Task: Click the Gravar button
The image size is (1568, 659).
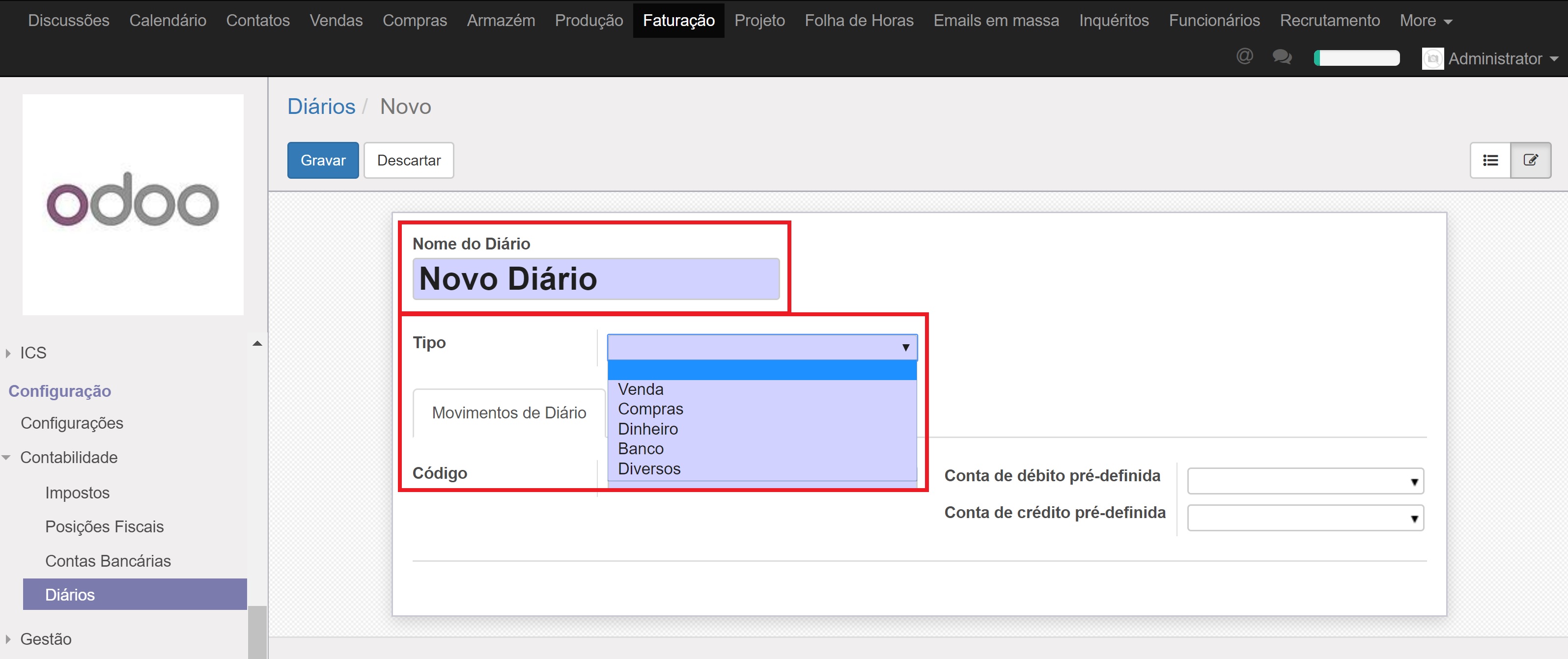Action: 323,160
